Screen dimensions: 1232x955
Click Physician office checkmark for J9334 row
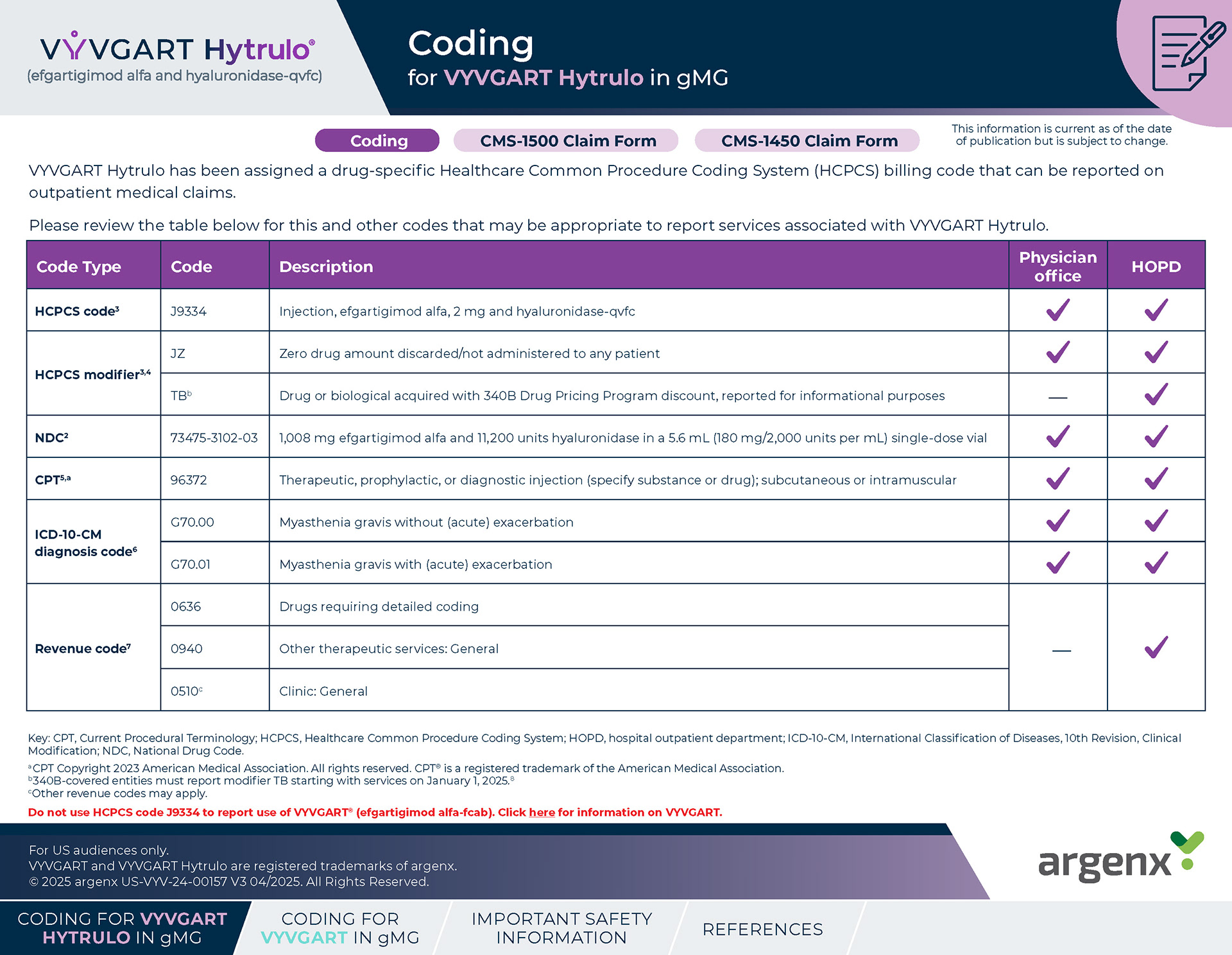tap(1057, 310)
